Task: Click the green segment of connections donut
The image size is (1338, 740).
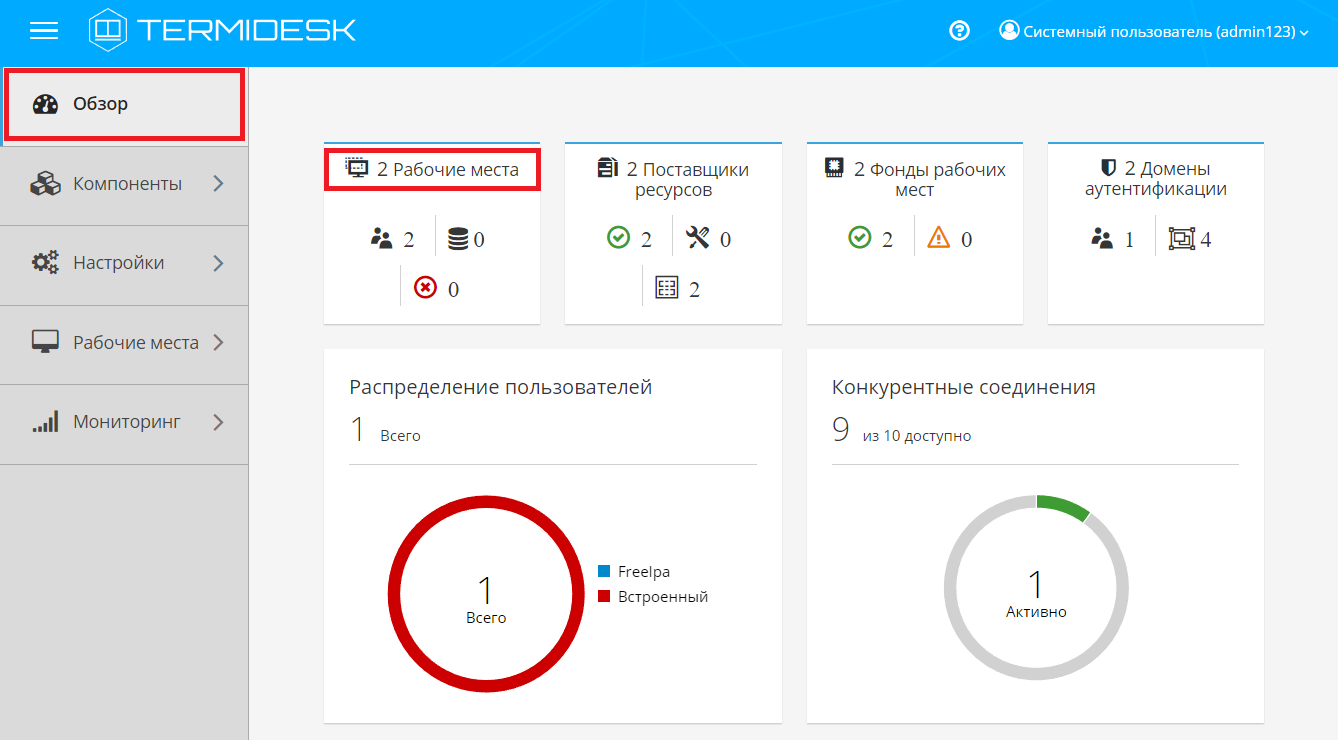Action: pyautogui.click(x=1064, y=506)
